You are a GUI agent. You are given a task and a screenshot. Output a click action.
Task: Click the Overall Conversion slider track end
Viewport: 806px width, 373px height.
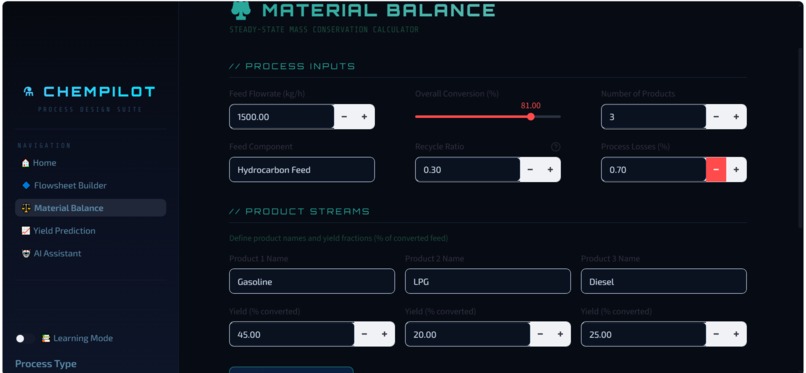(559, 117)
